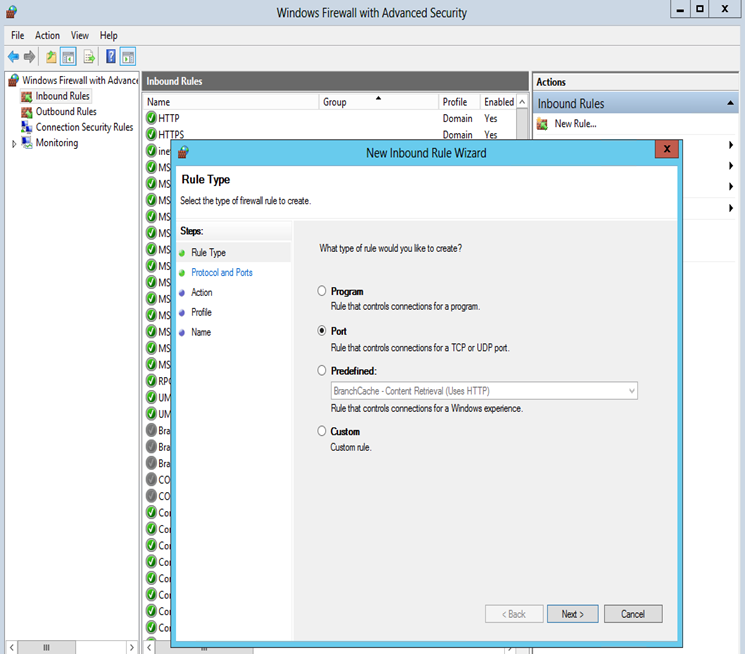This screenshot has width=745, height=654.
Task: Click the Forward arrow toolbar icon
Action: pyautogui.click(x=29, y=57)
